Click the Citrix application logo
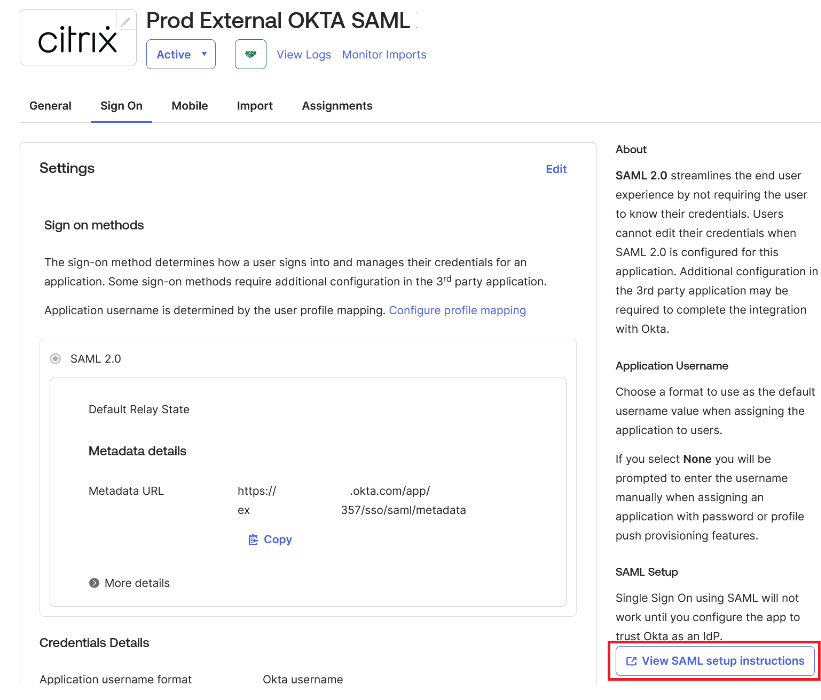The width and height of the screenshot is (821, 700). (x=78, y=39)
